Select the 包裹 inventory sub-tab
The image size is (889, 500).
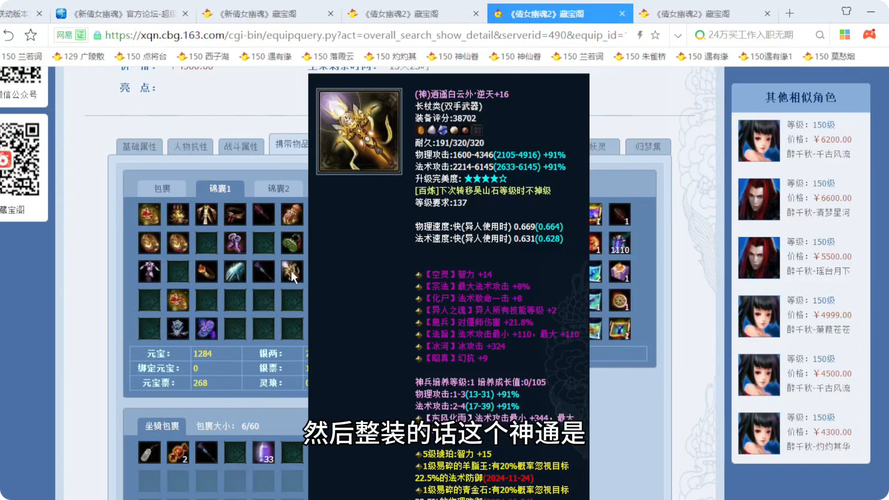pos(162,188)
